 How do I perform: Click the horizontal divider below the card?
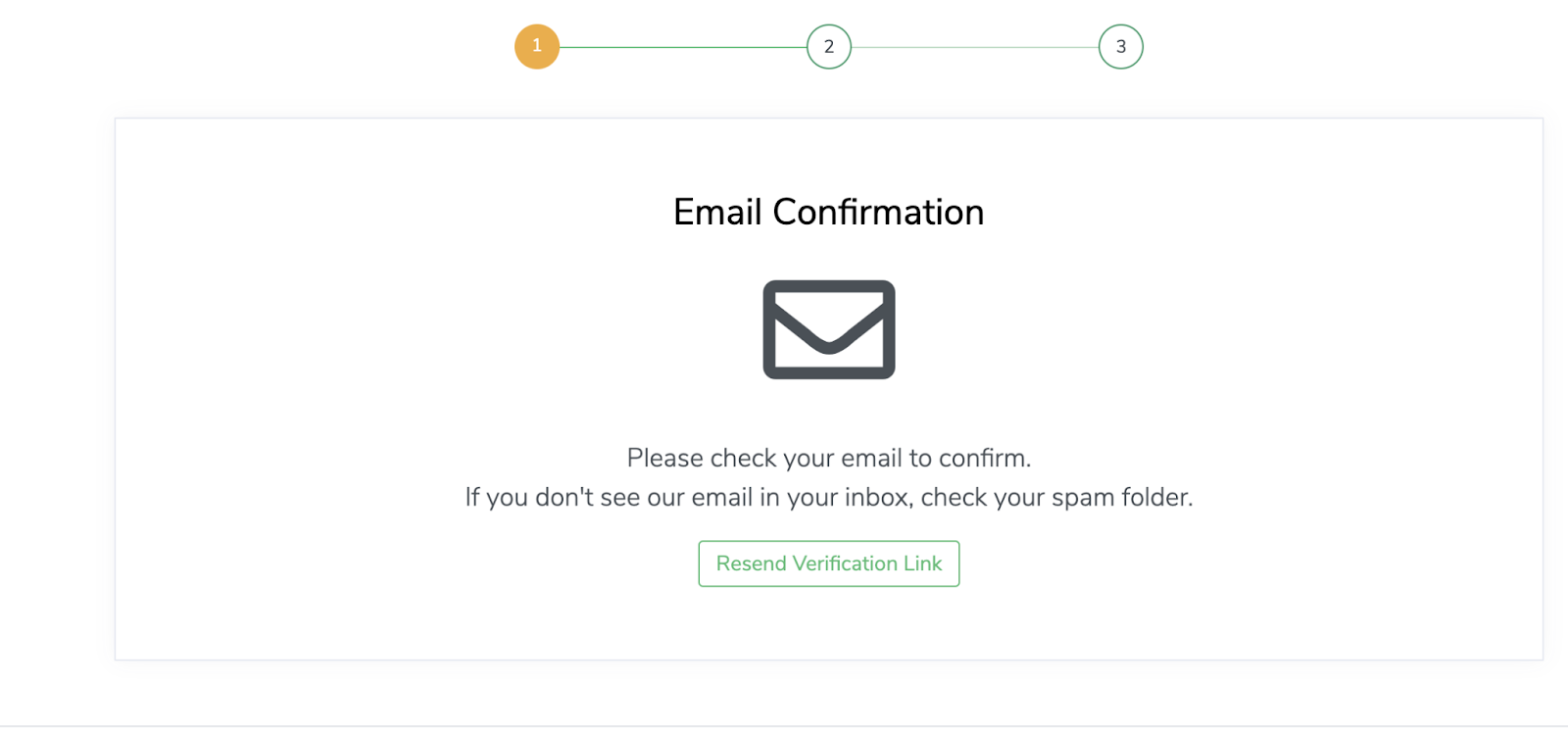(x=784, y=726)
